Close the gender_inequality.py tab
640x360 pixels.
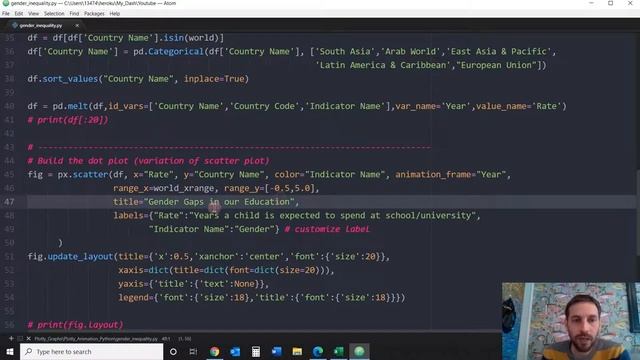pos(77,25)
